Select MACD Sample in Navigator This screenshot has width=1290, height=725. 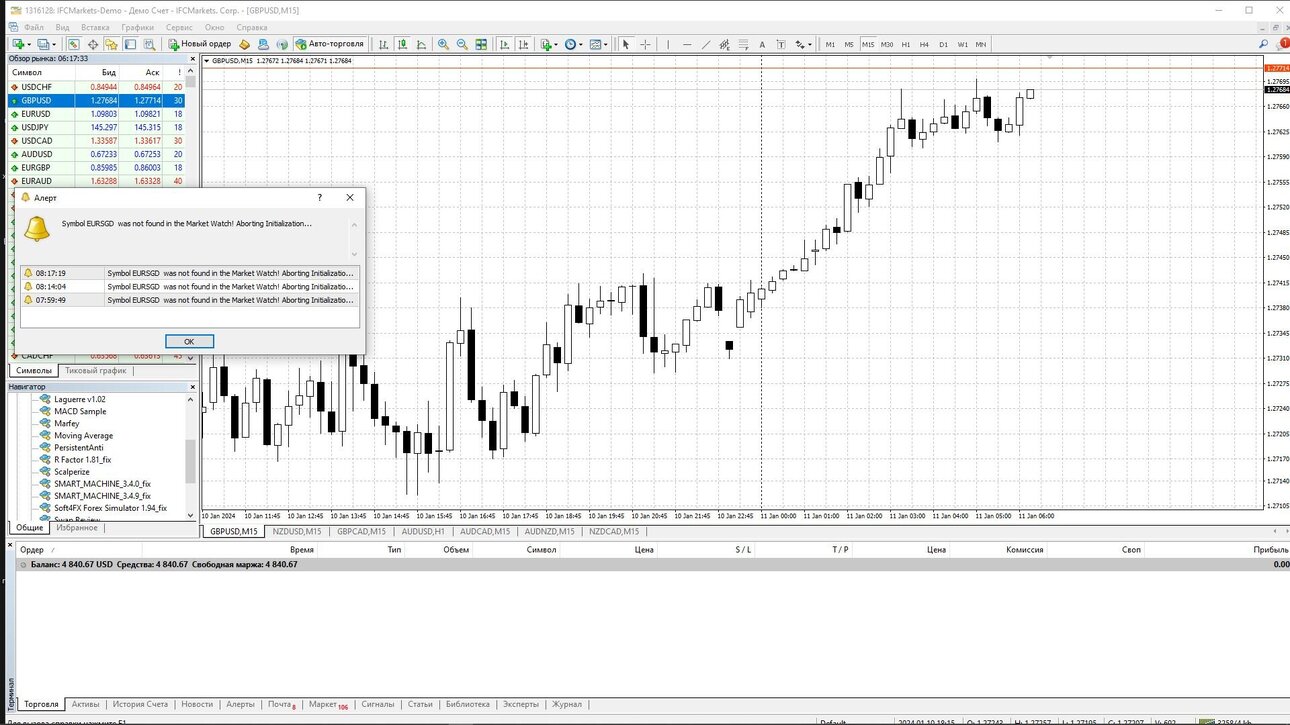click(80, 411)
